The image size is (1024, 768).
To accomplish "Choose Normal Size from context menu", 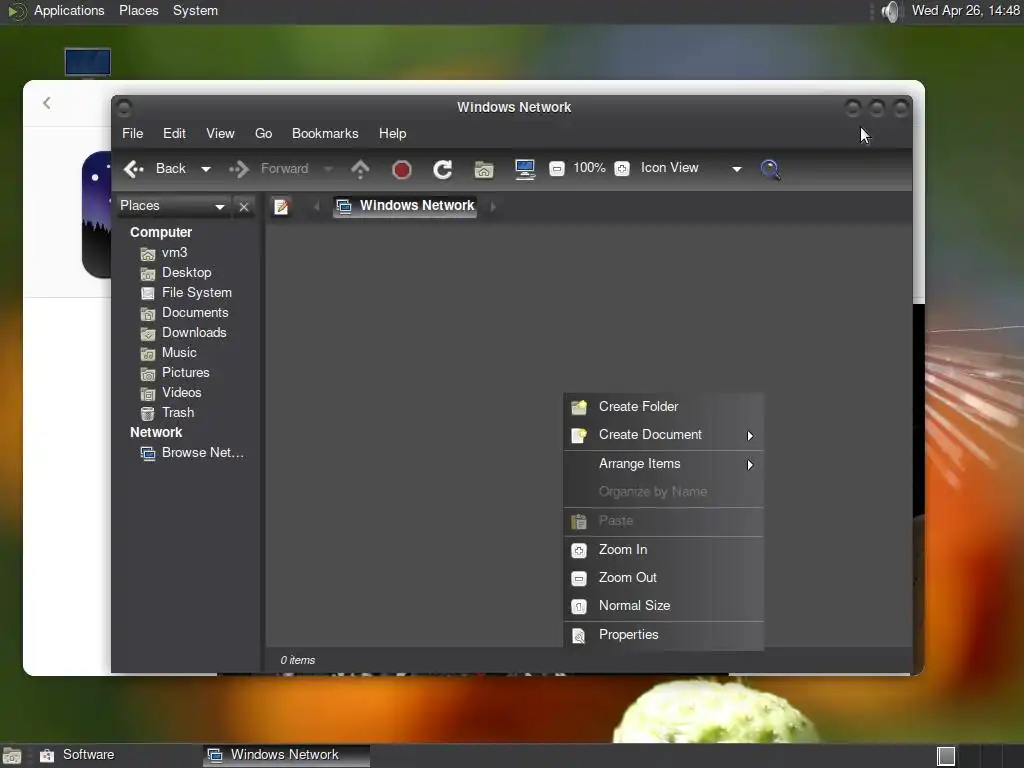I will pyautogui.click(x=664, y=606).
